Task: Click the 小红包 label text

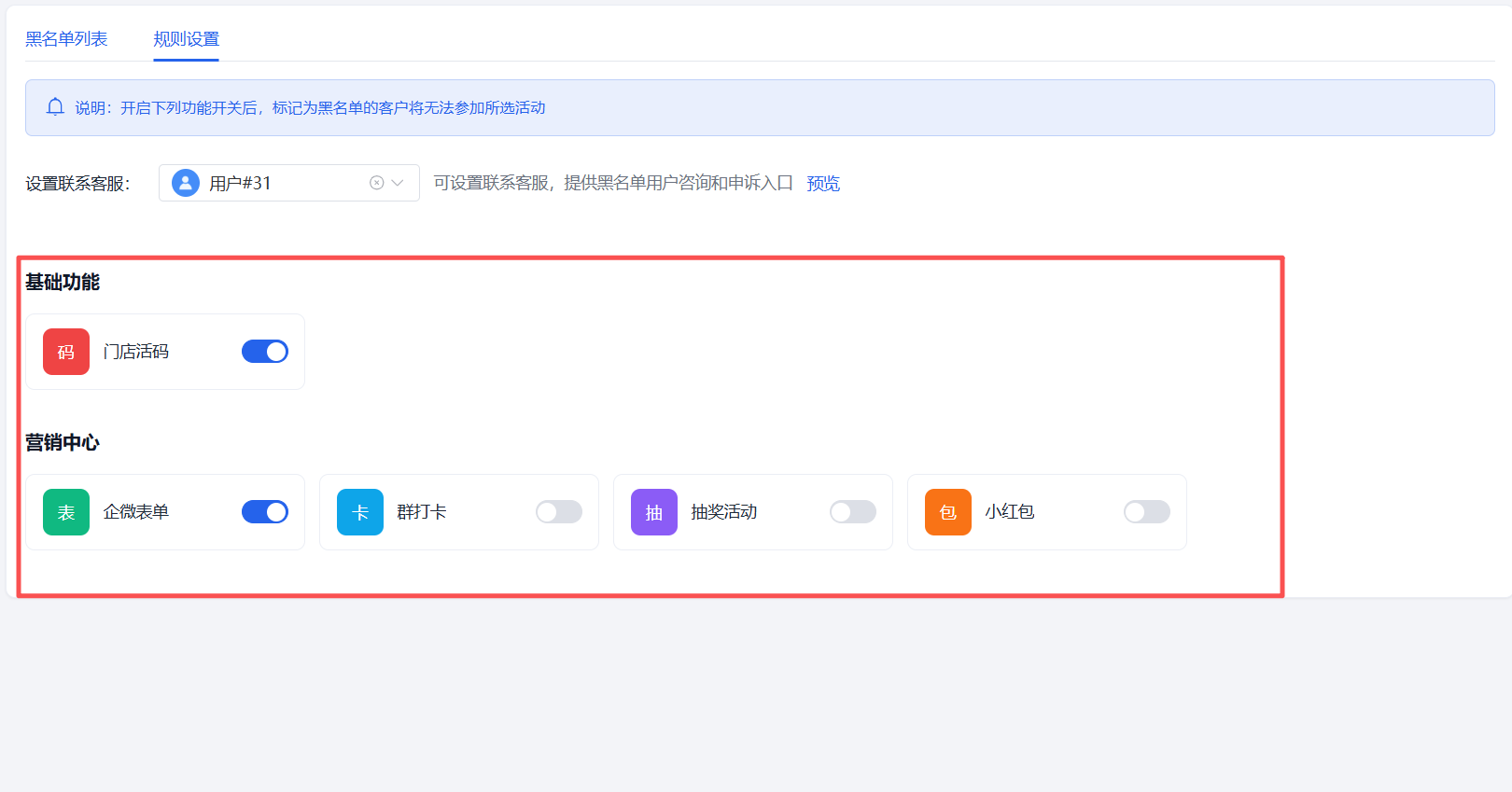Action: (1010, 512)
